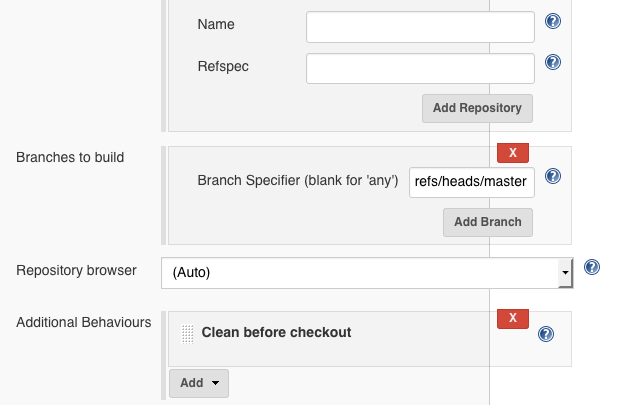637x405 pixels.
Task: Click the Repository browser dropdown arrow
Action: click(x=565, y=272)
